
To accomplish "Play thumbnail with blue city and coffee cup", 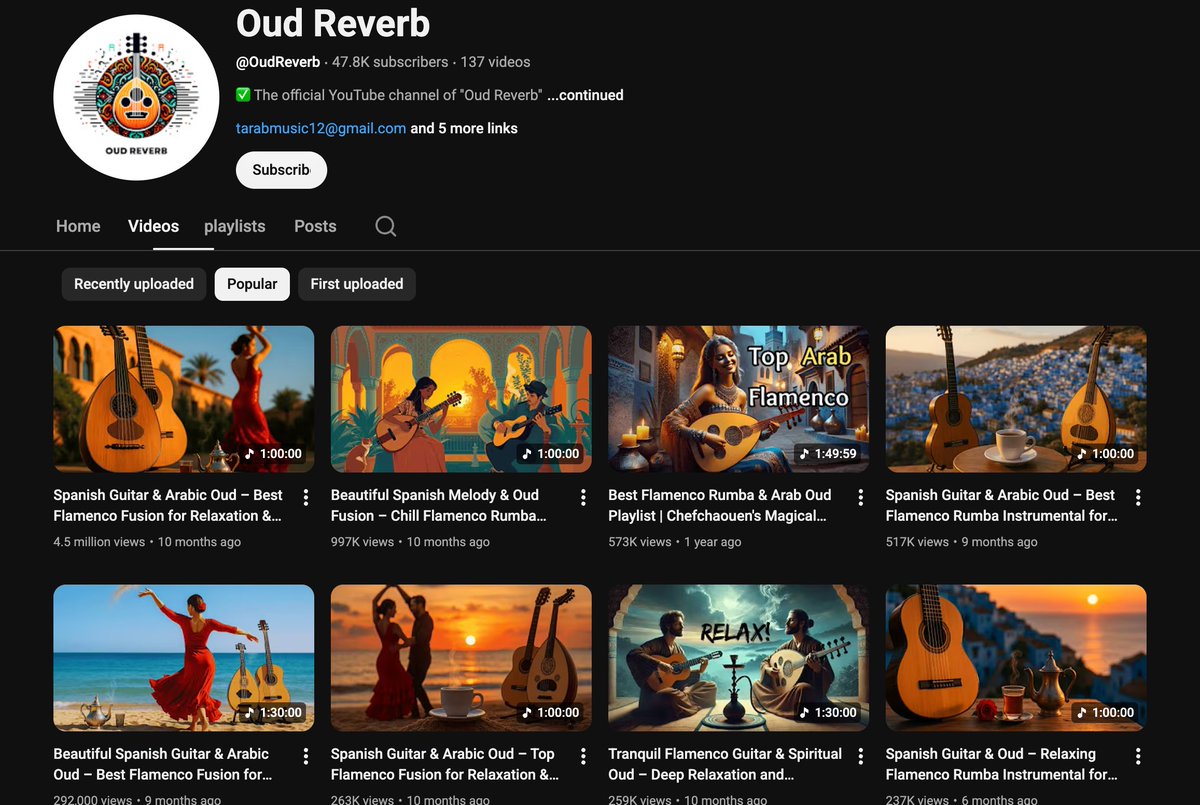I will pos(1016,399).
